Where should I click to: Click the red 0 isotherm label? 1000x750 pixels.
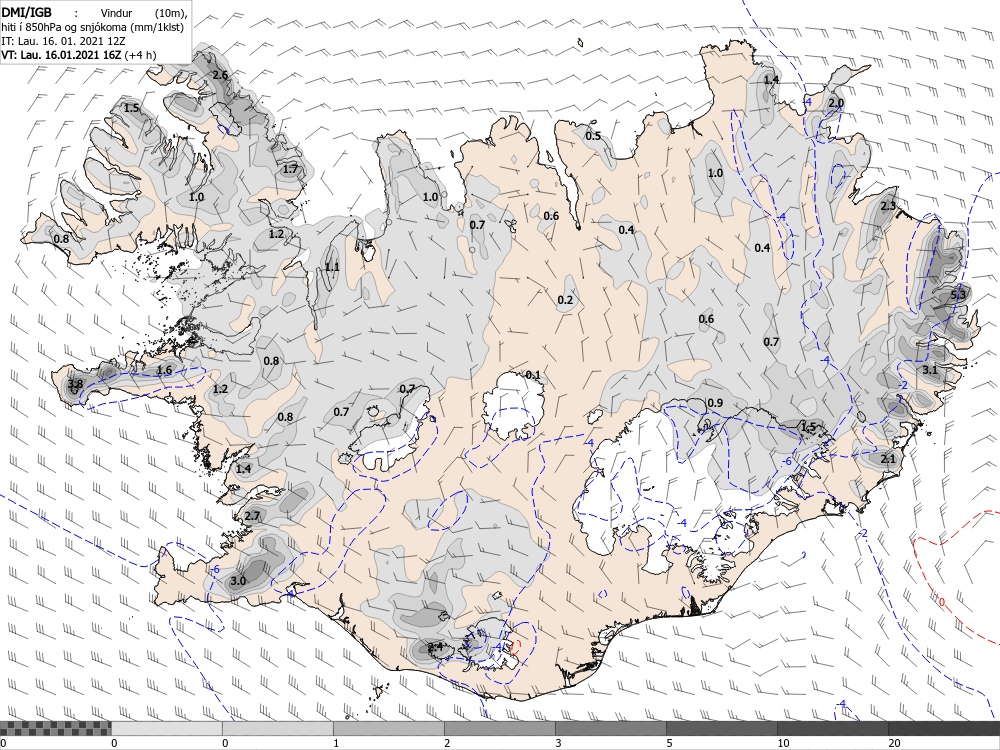pyautogui.click(x=941, y=601)
